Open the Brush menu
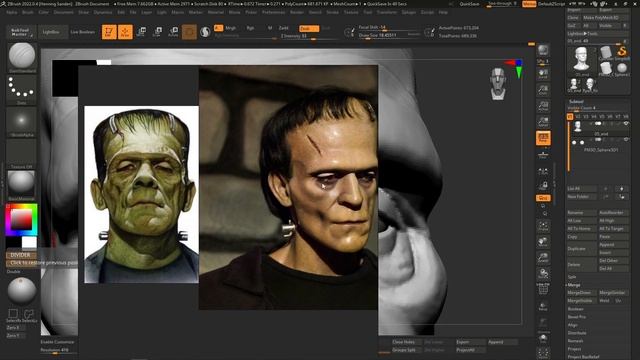Screen dimensions: 640x360 (x=28, y=13)
